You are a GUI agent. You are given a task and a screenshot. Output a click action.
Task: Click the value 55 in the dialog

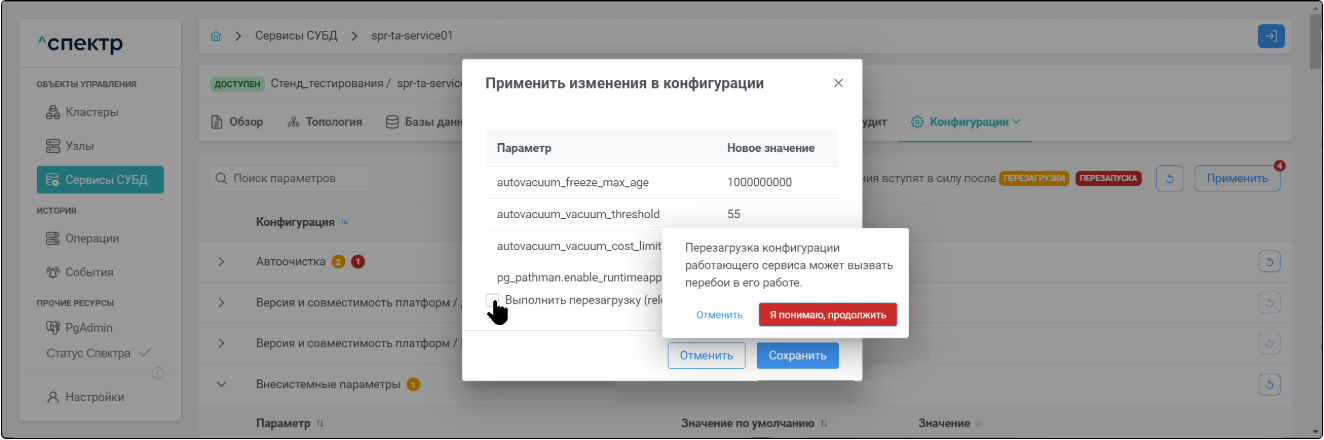click(734, 214)
